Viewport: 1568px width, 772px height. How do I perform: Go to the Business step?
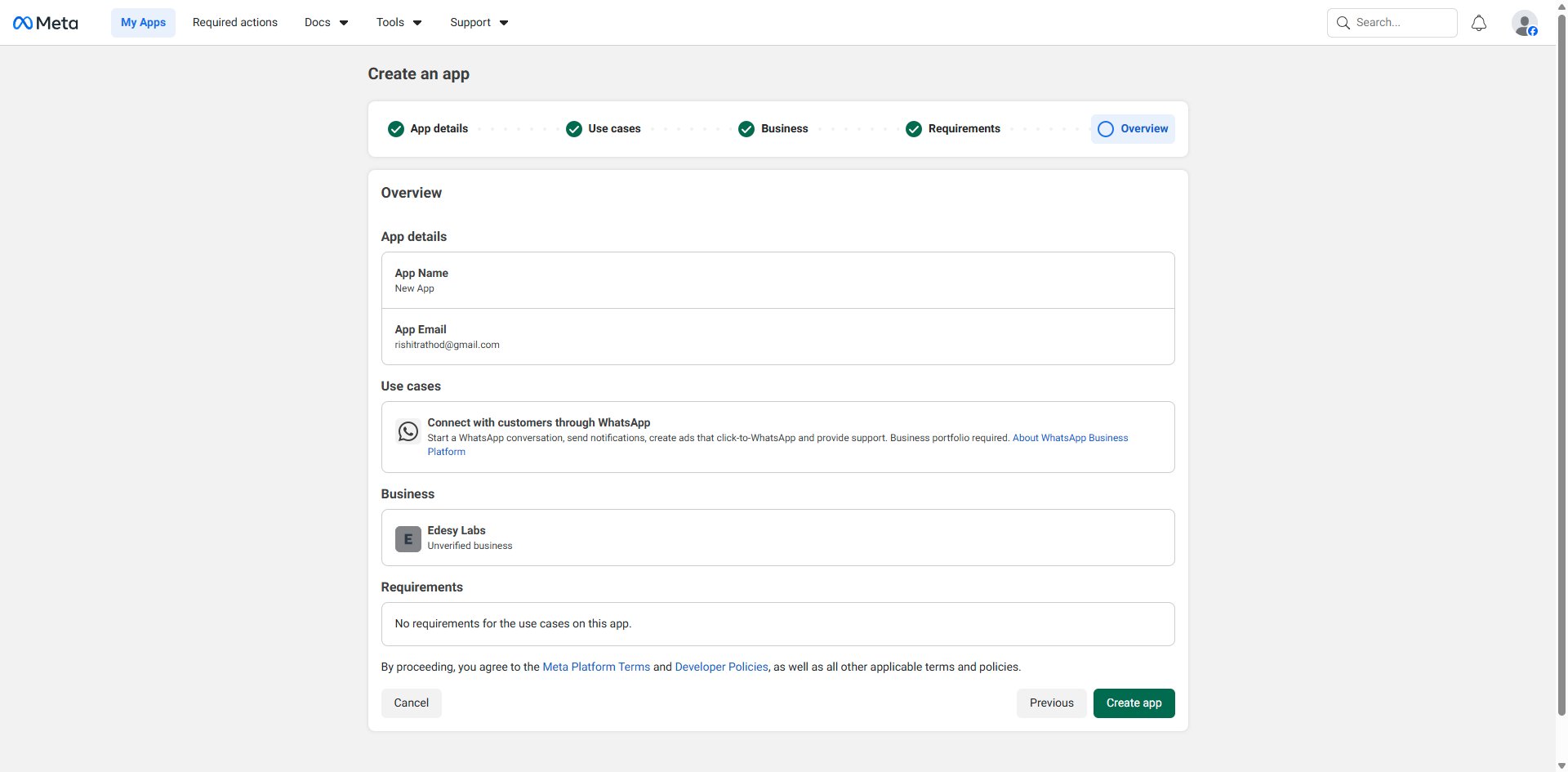point(773,129)
